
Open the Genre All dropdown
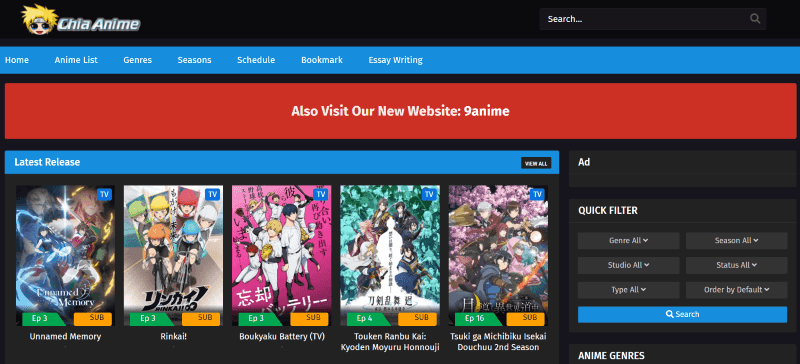[x=629, y=240]
